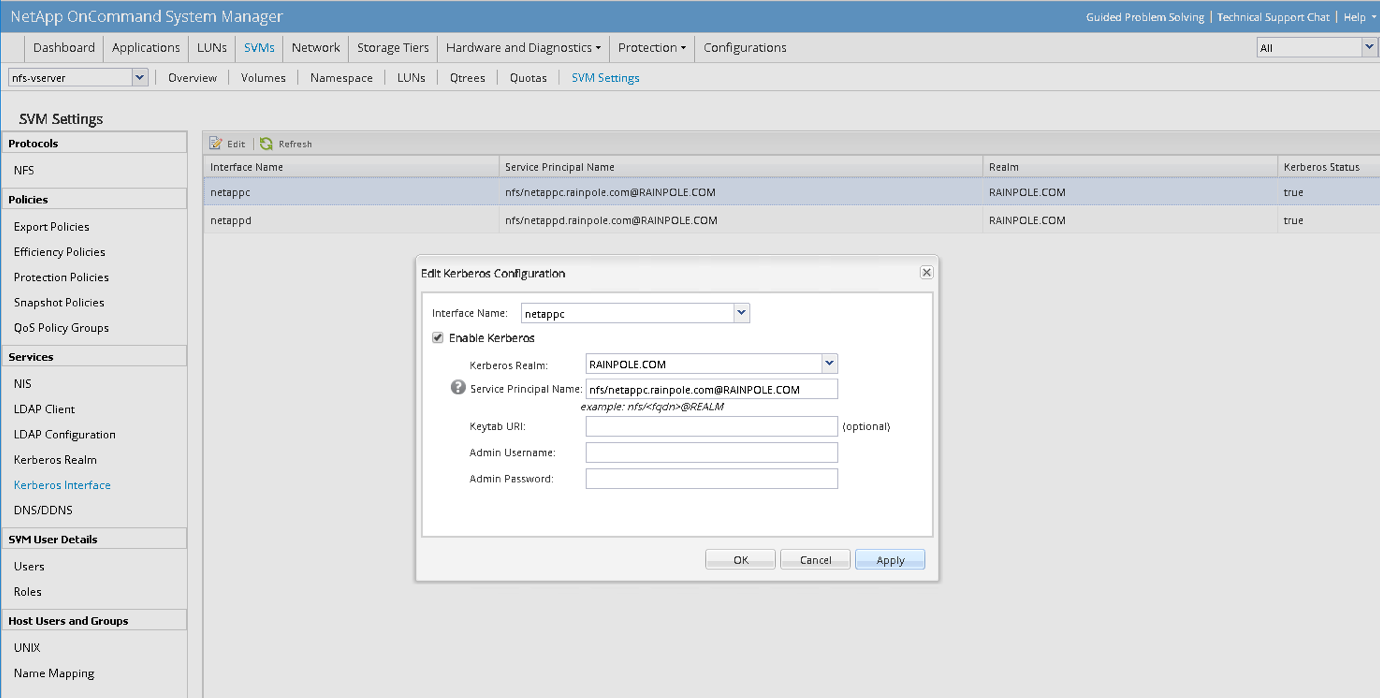Expand the Hardware and Diagnostics menu
This screenshot has height=698, width=1380.
(523, 47)
